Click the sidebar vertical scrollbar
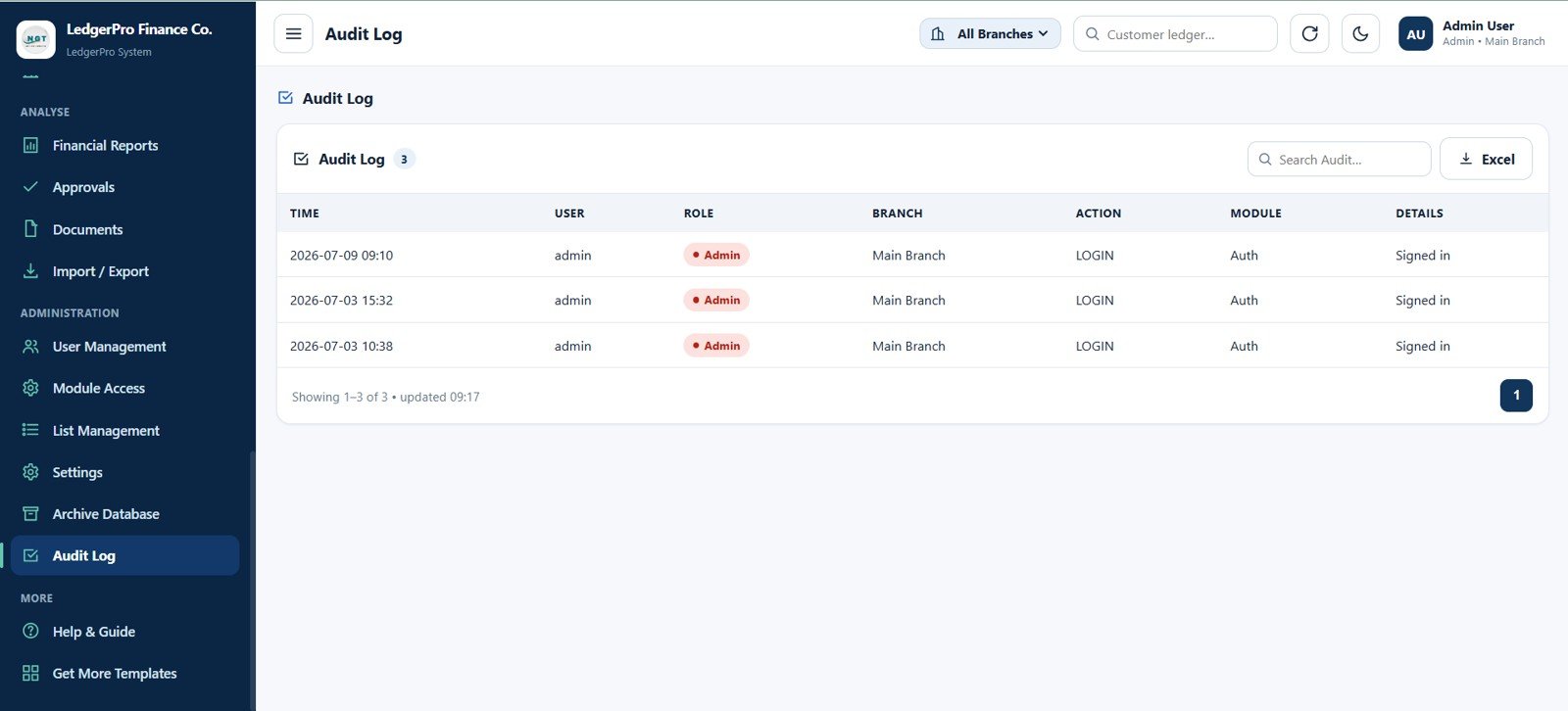 point(252,580)
